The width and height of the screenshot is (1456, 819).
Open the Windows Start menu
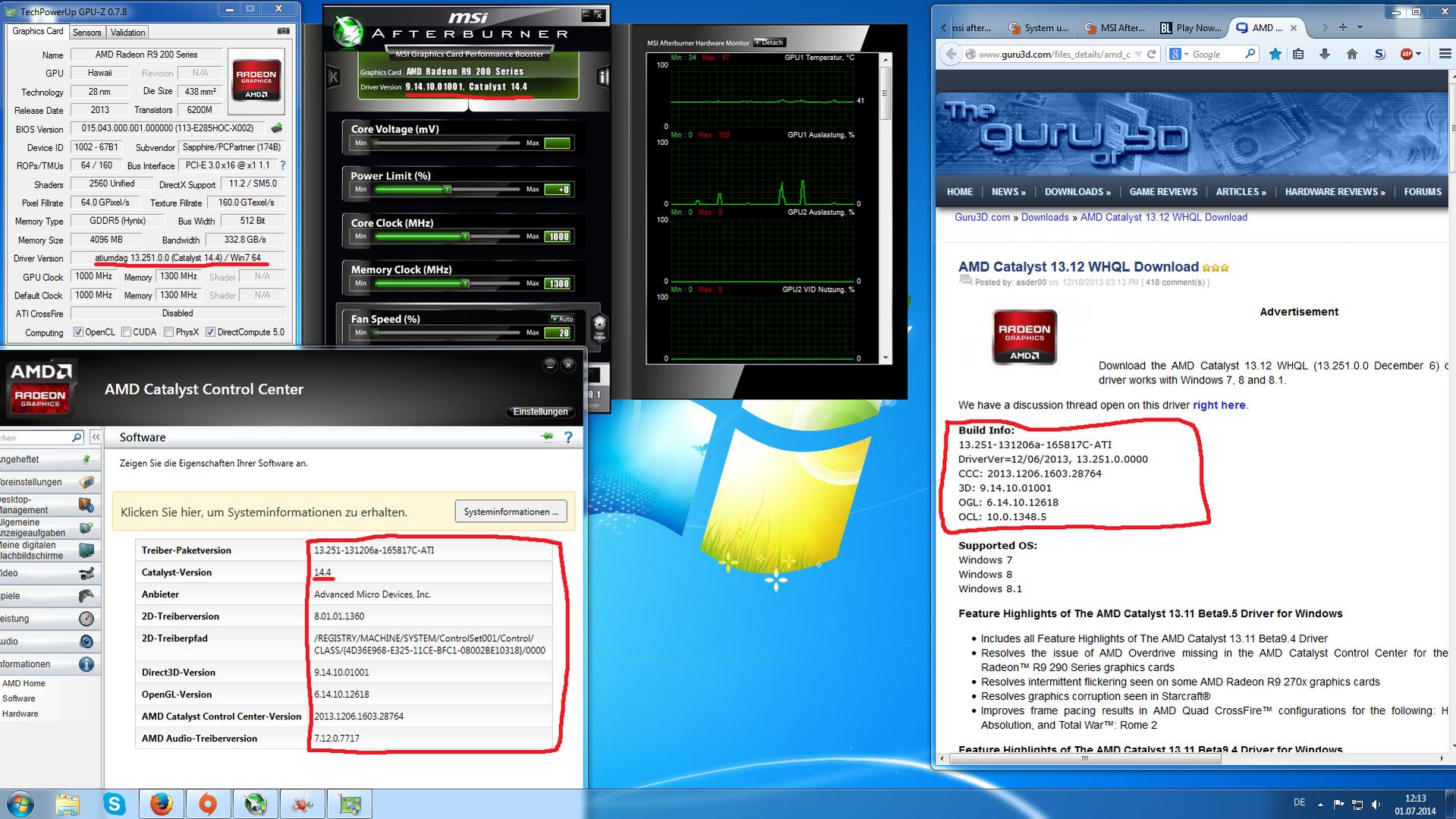(20, 804)
